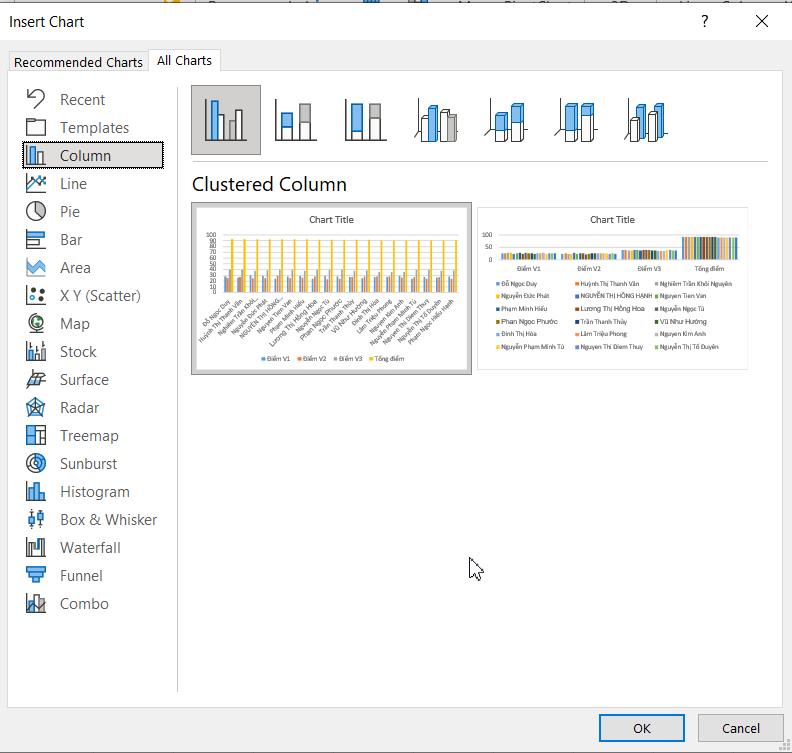This screenshot has width=792, height=753.
Task: Select the 3-D Stacked Column subtype icon
Action: (x=506, y=120)
